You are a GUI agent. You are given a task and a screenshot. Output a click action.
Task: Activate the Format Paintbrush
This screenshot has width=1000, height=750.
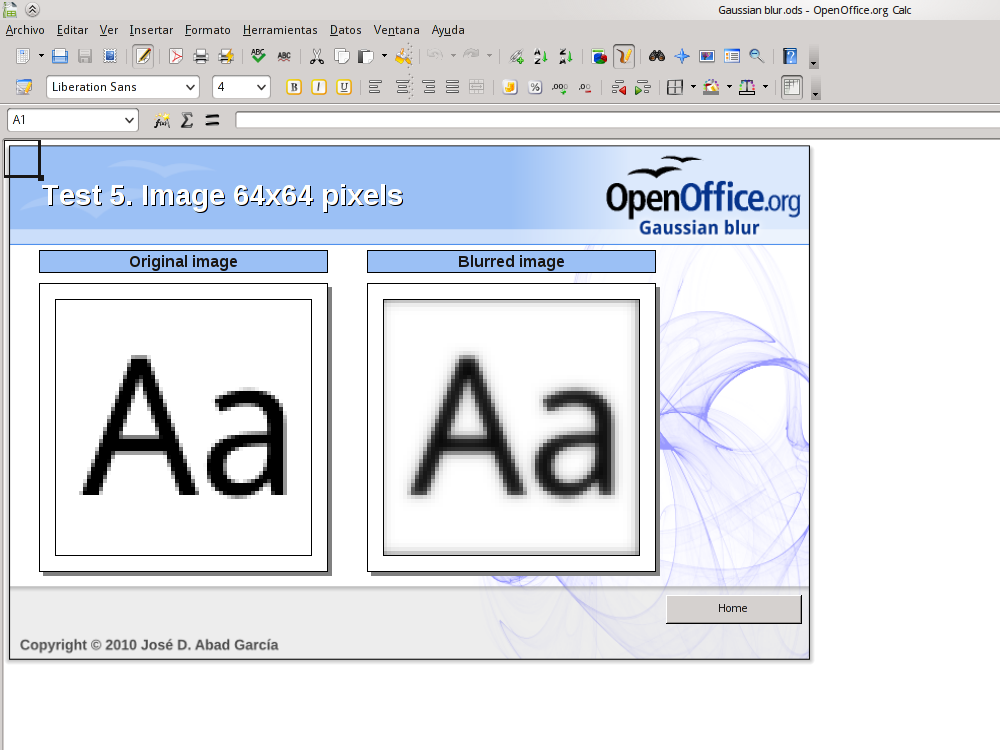click(404, 56)
